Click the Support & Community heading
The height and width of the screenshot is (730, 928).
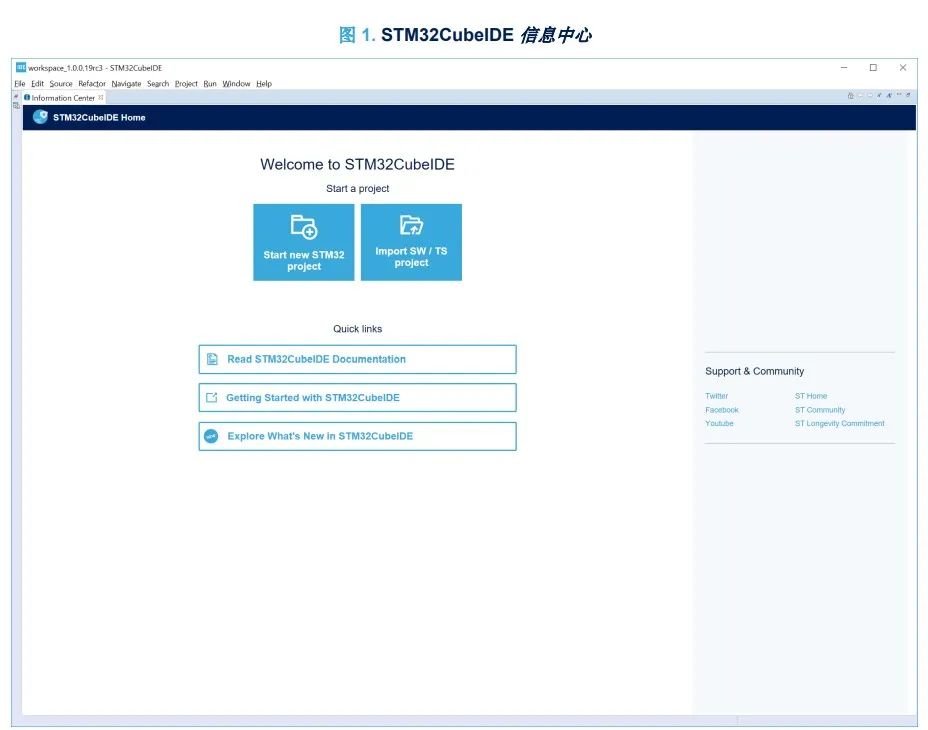pos(755,371)
